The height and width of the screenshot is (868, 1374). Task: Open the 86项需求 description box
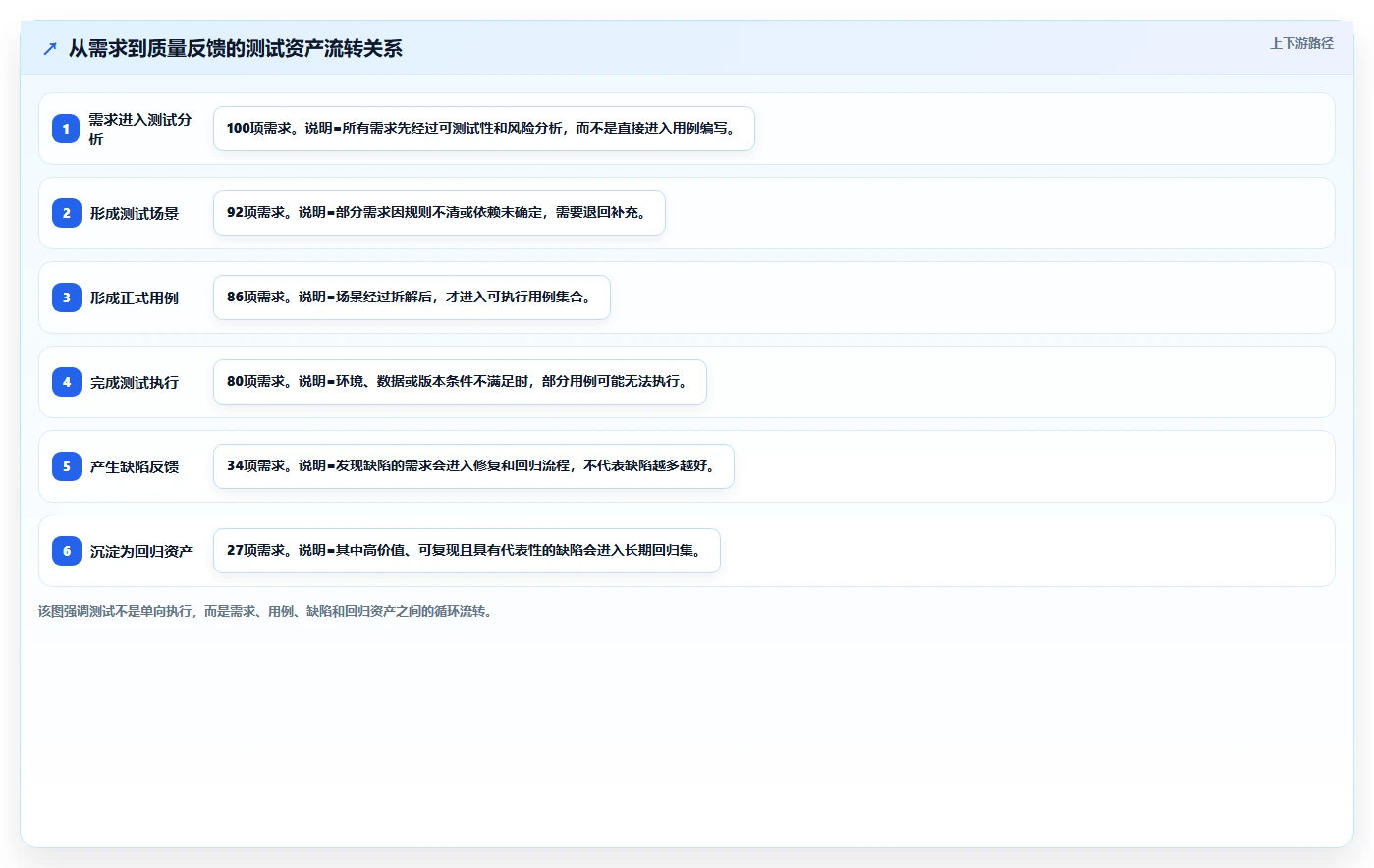[x=412, y=298]
